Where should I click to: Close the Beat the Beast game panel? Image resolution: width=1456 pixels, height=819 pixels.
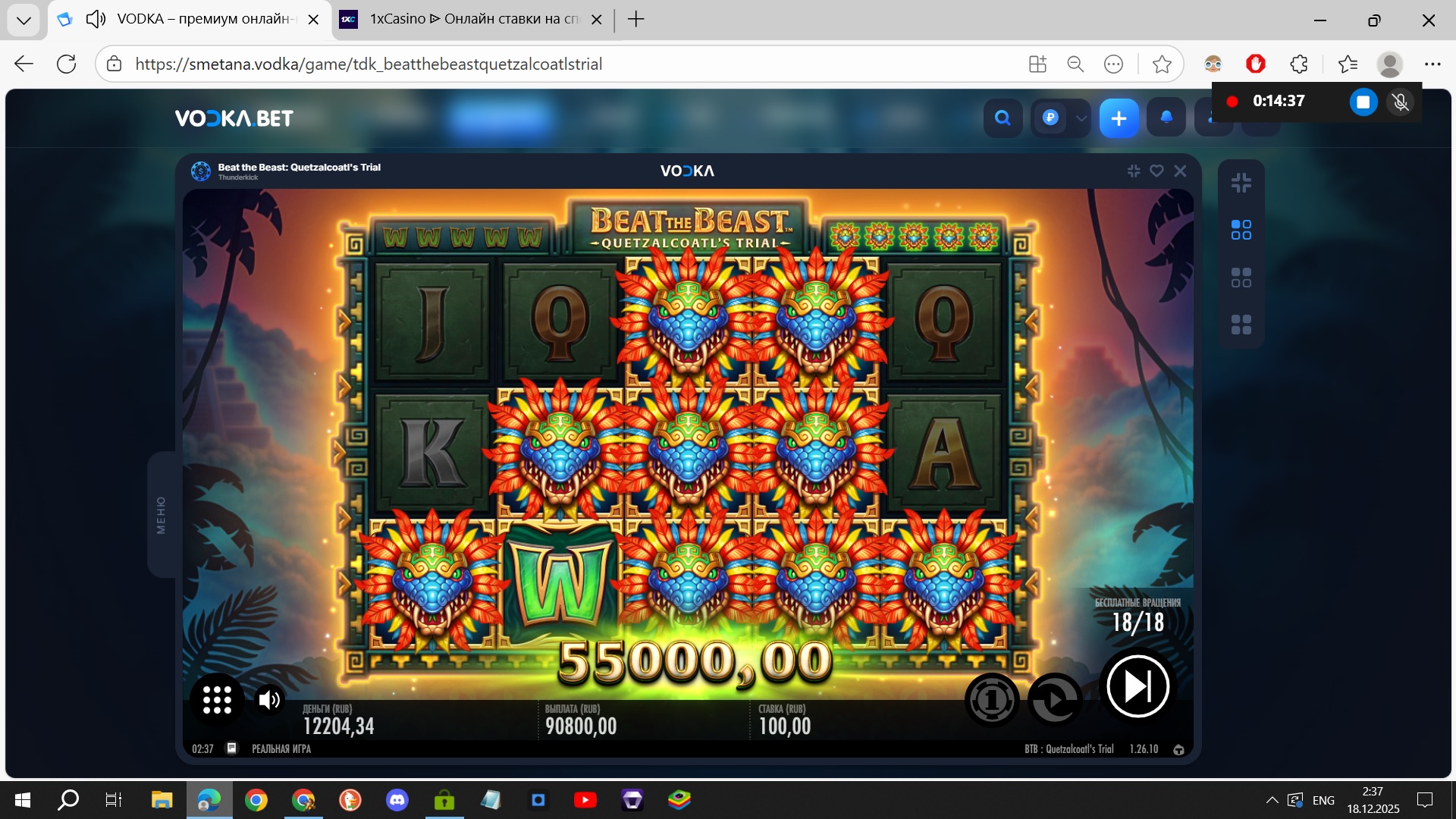(1180, 171)
